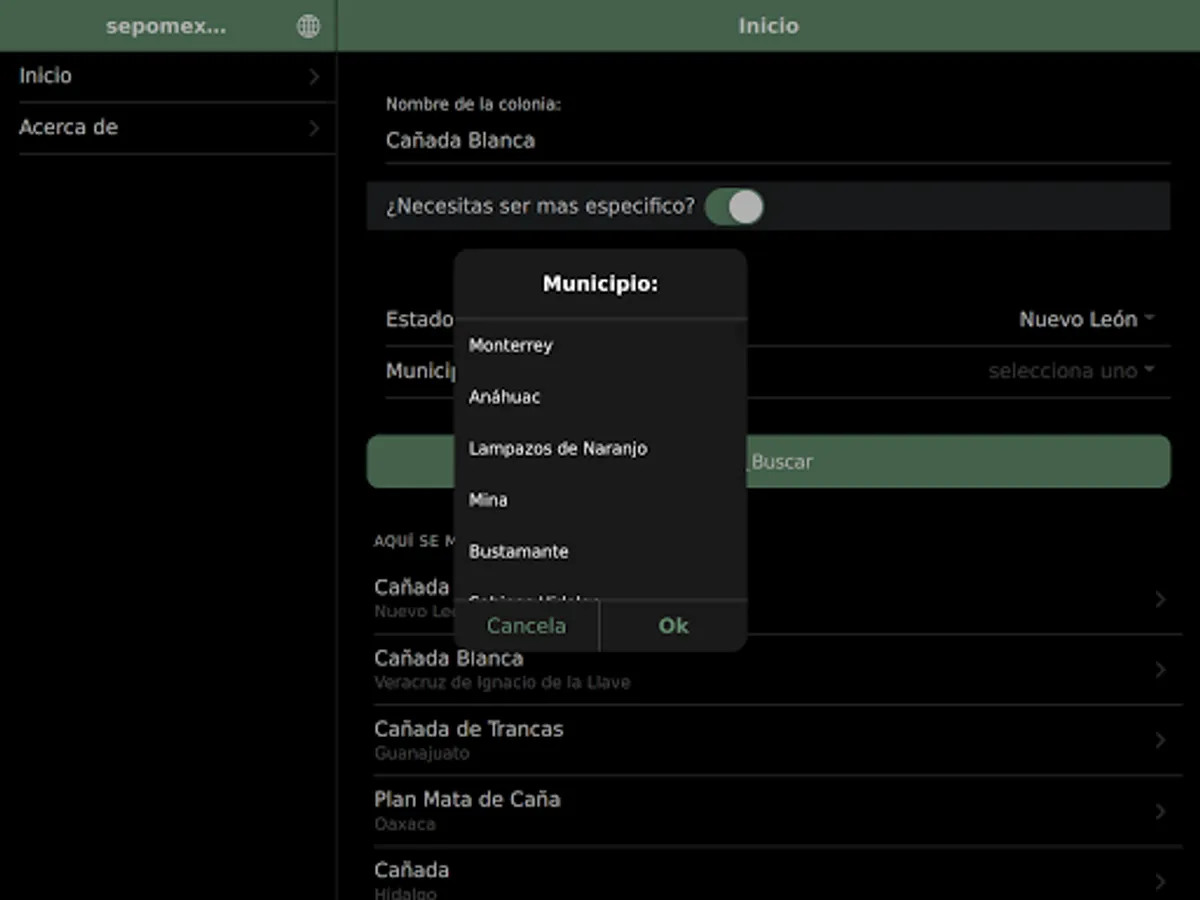Select Lampazos de Naranjo municipality

coord(600,449)
